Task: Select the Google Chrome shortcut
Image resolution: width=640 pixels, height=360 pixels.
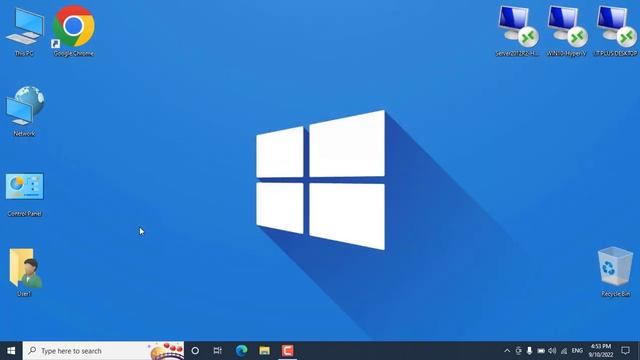Action: tap(73, 31)
